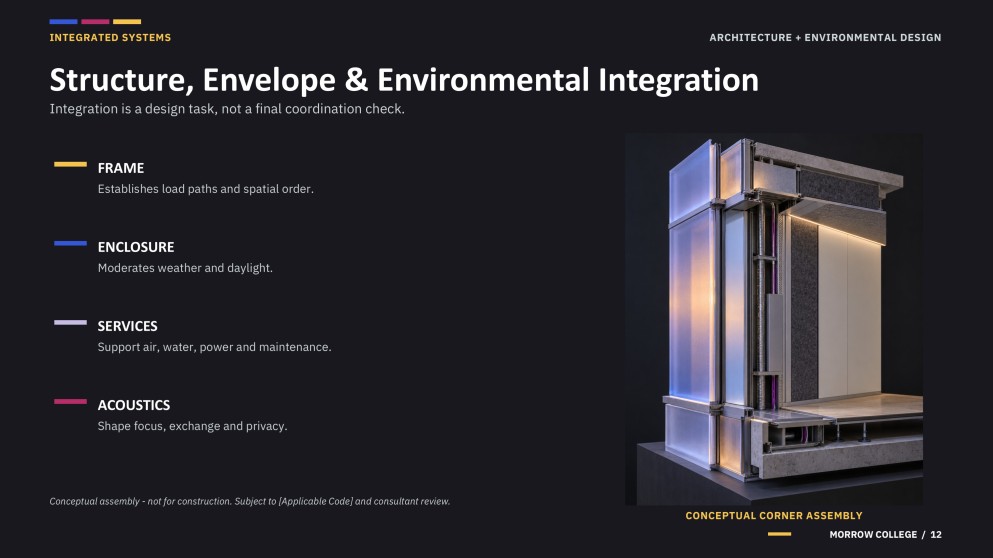Select the 'SERVICES' heading
The image size is (993, 558).
(x=127, y=326)
